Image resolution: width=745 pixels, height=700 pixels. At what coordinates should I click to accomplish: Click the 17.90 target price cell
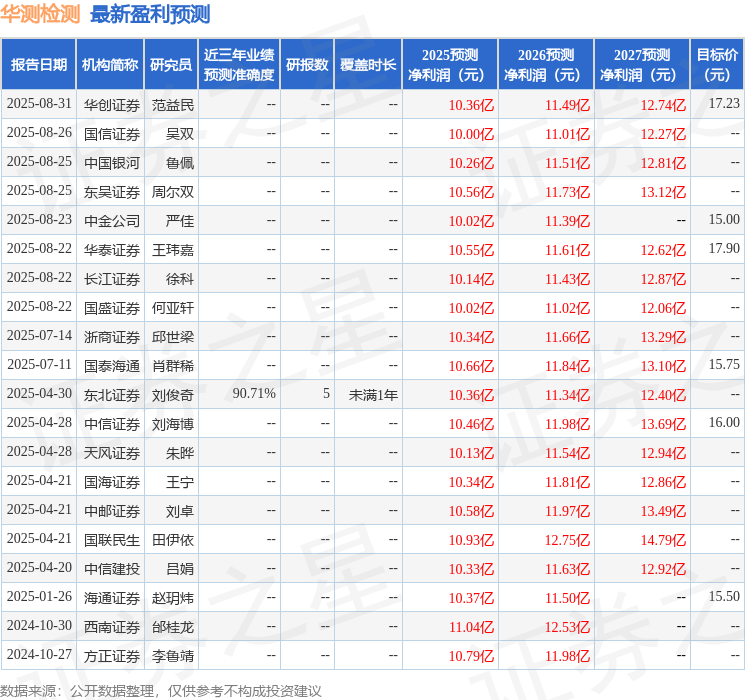click(724, 249)
